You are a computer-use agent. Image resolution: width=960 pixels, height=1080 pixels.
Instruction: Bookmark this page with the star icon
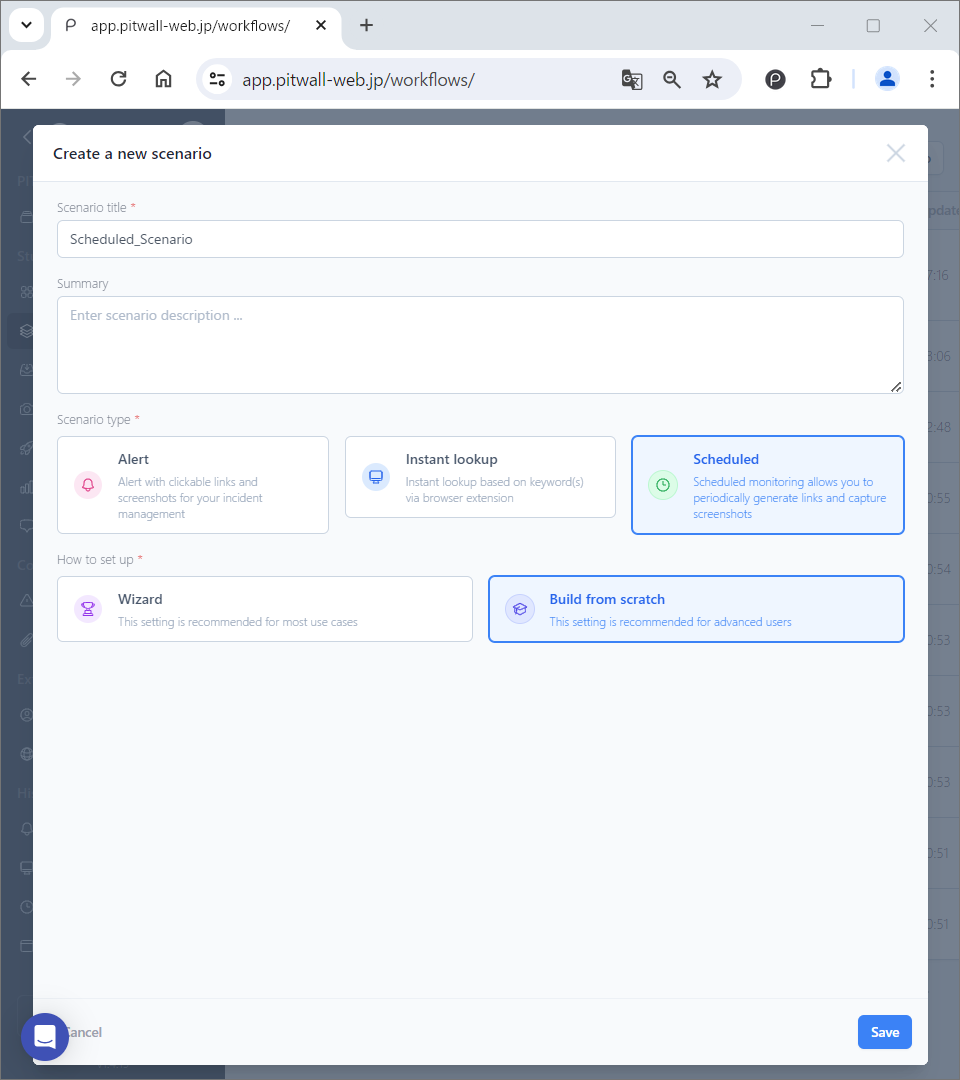coord(712,79)
